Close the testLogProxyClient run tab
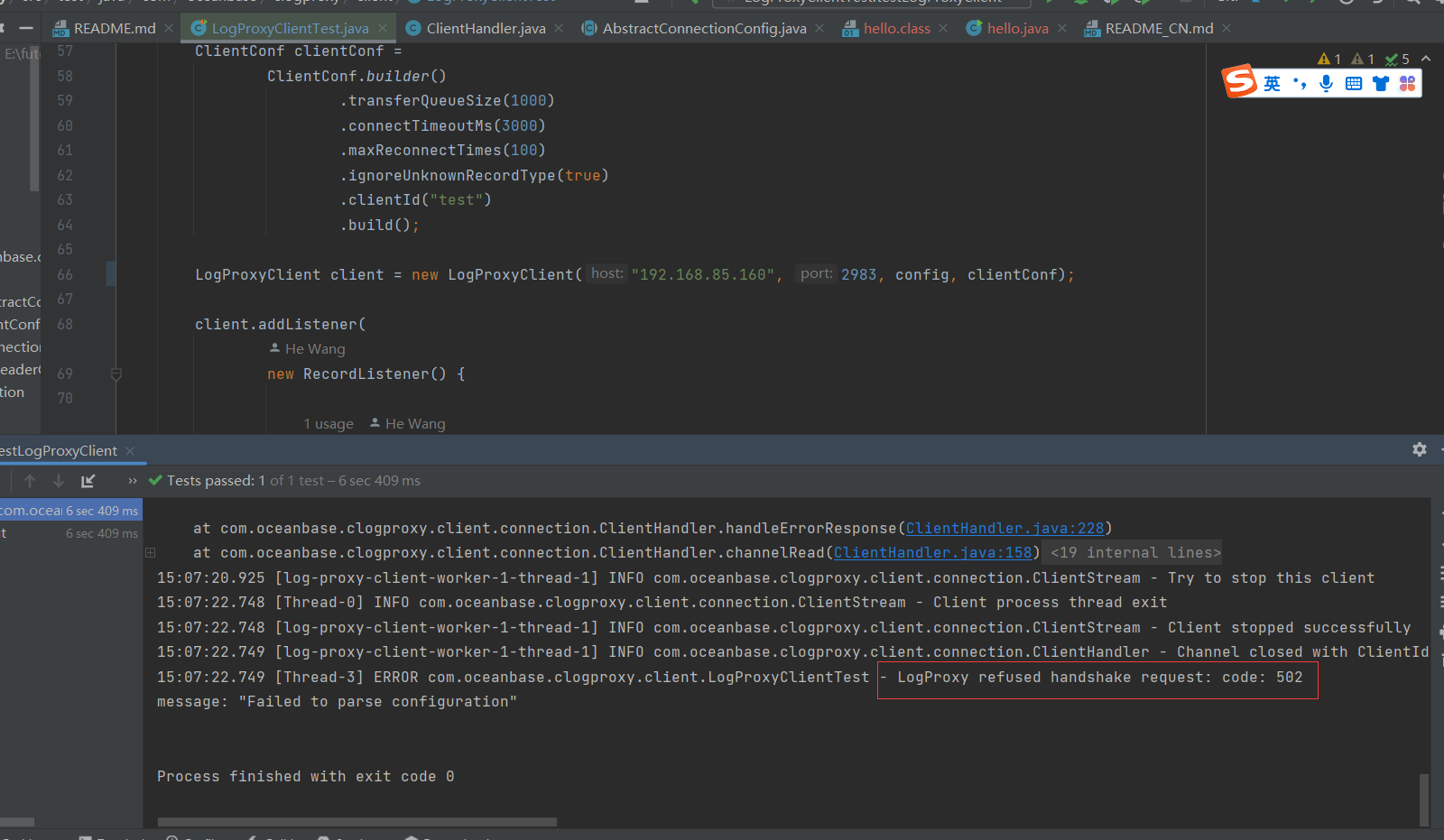 tap(130, 450)
